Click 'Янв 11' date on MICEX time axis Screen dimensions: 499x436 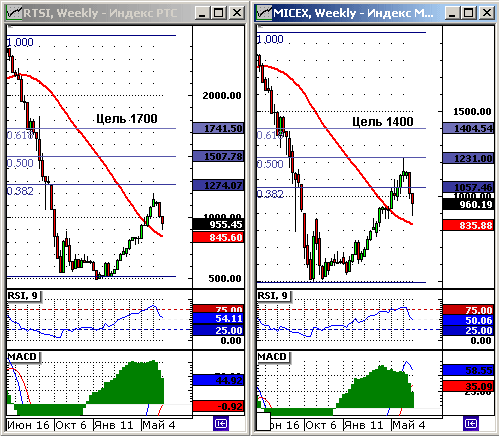pyautogui.click(x=363, y=425)
